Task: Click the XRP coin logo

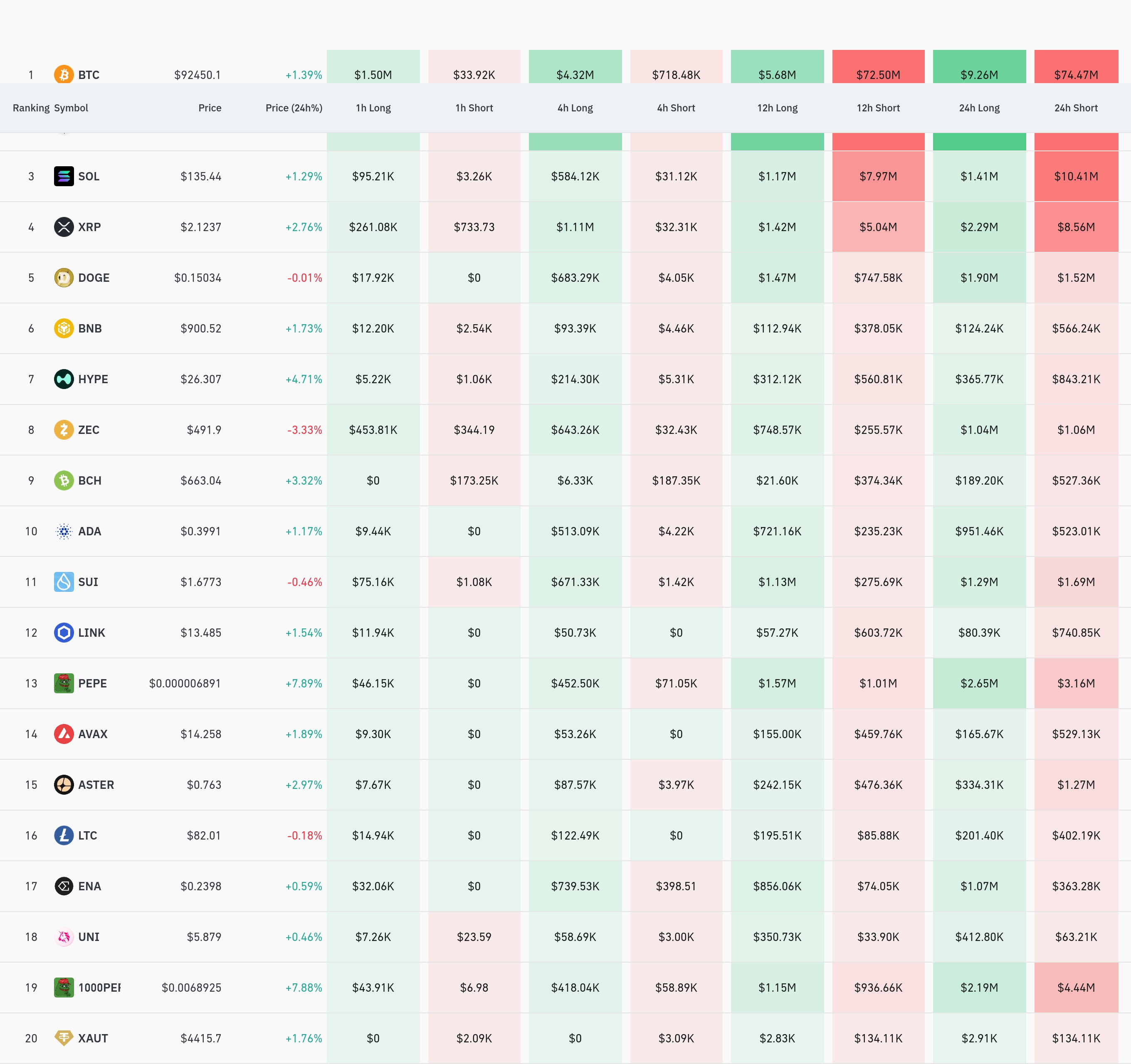Action: [64, 227]
